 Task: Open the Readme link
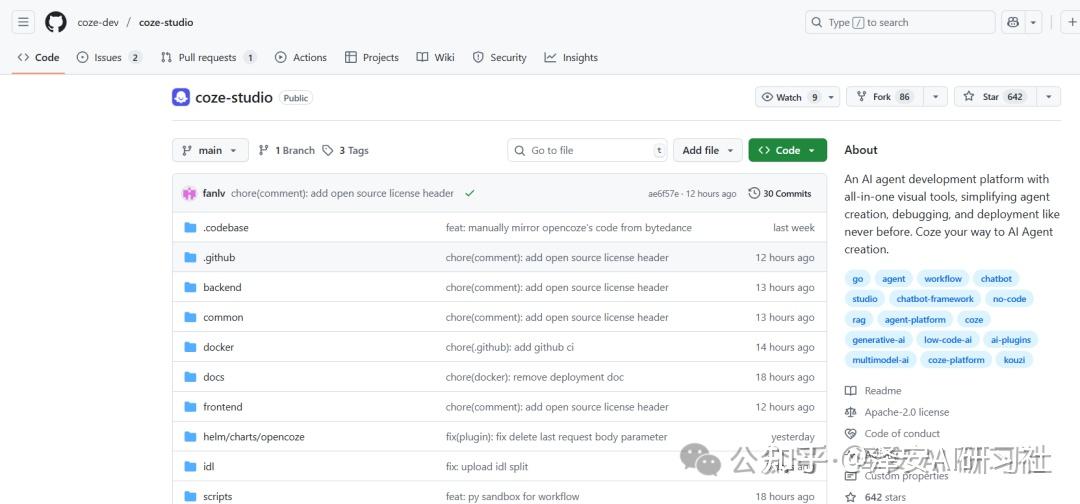(x=873, y=390)
